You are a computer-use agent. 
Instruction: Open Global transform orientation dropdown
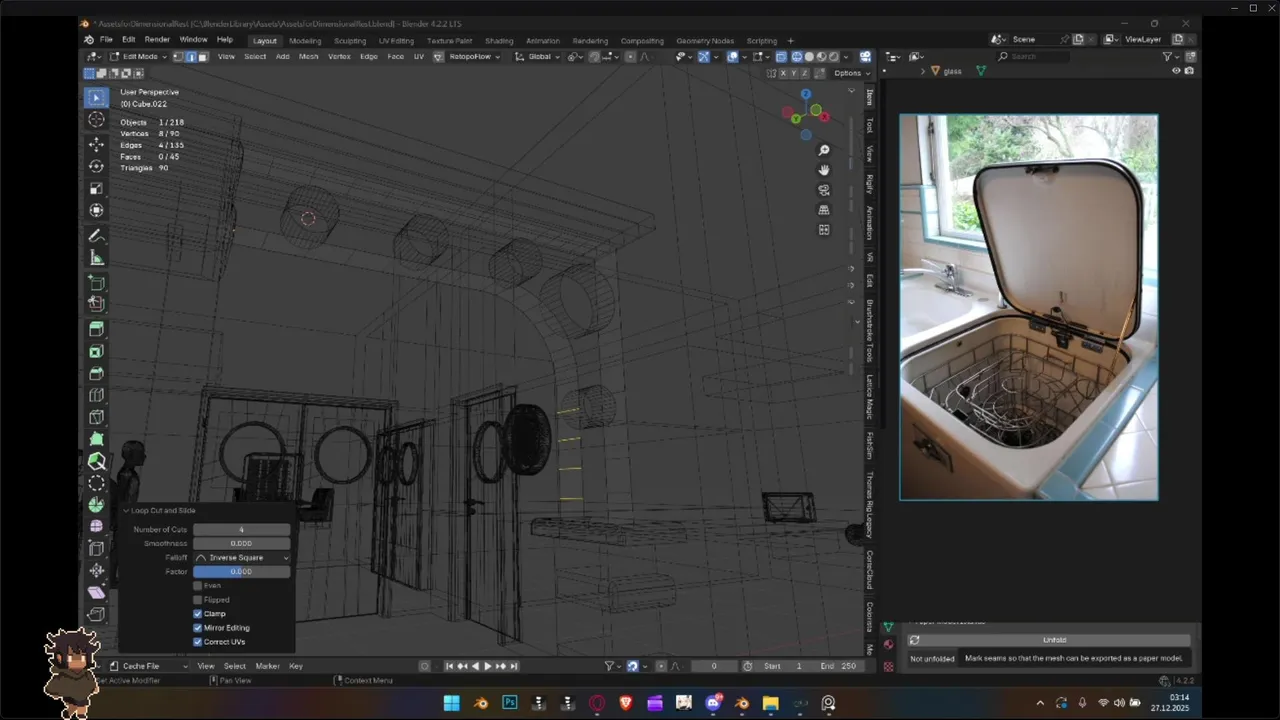coord(538,57)
